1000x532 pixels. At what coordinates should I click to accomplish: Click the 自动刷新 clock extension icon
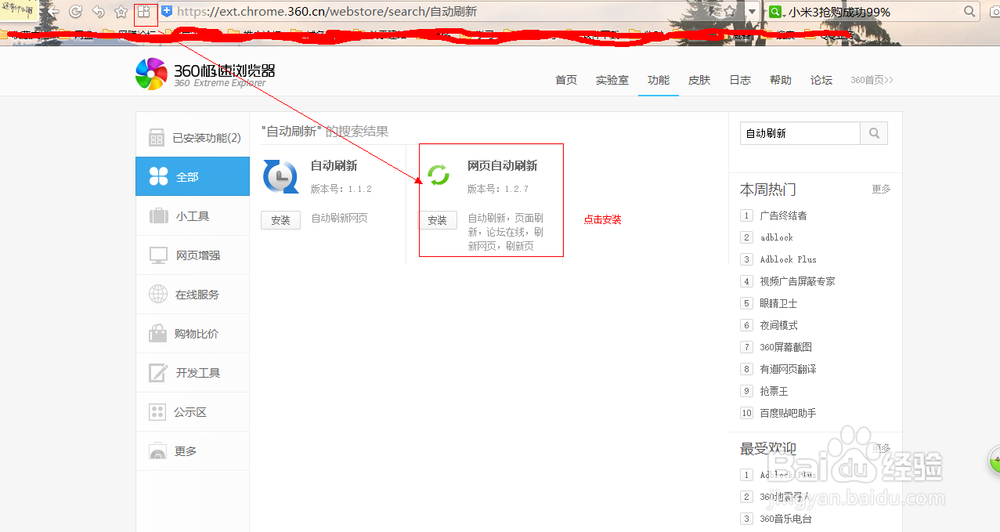point(281,176)
